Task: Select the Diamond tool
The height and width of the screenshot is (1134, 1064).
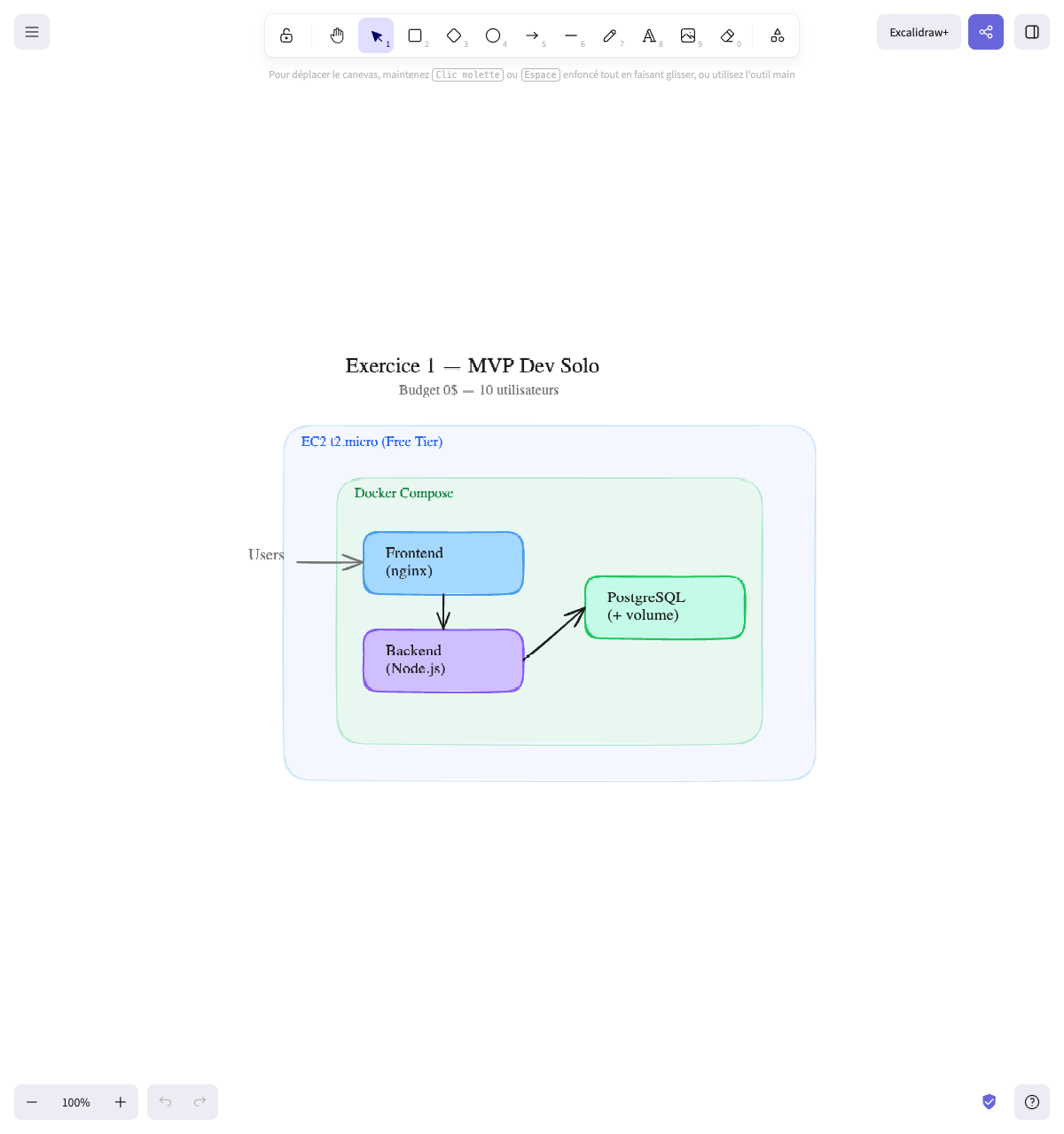Action: [x=454, y=35]
